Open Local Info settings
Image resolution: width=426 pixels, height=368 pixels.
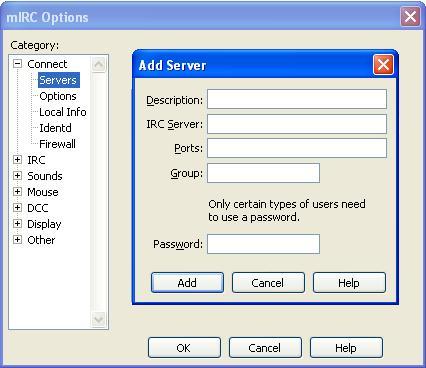click(x=63, y=112)
